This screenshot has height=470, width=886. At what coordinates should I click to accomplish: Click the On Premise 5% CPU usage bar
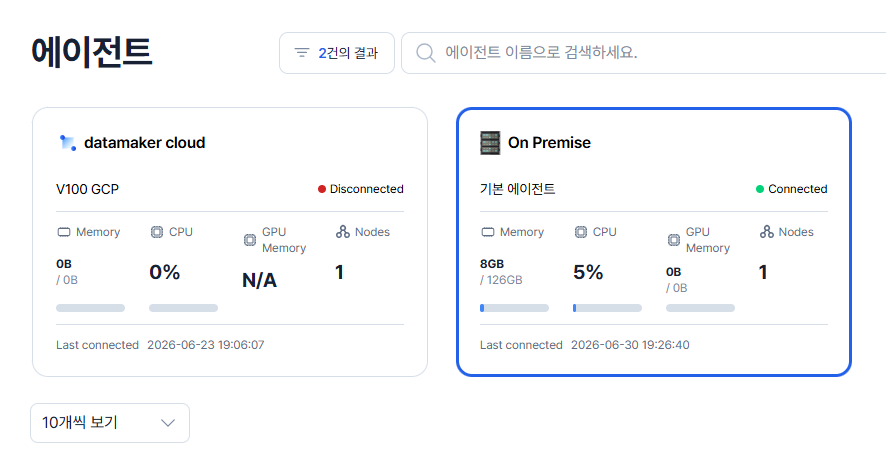click(607, 308)
